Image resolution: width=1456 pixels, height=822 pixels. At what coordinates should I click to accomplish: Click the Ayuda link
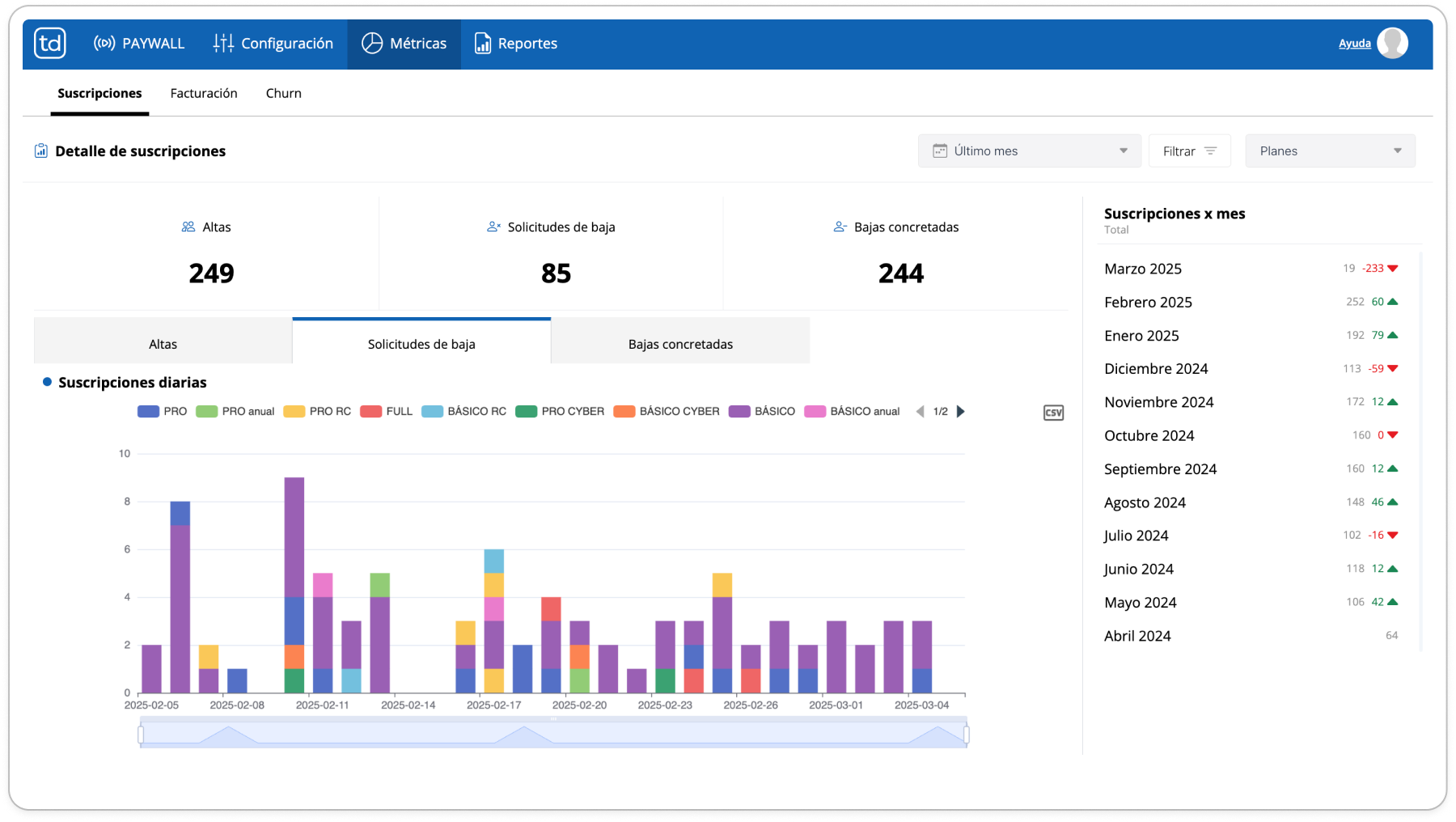1355,44
